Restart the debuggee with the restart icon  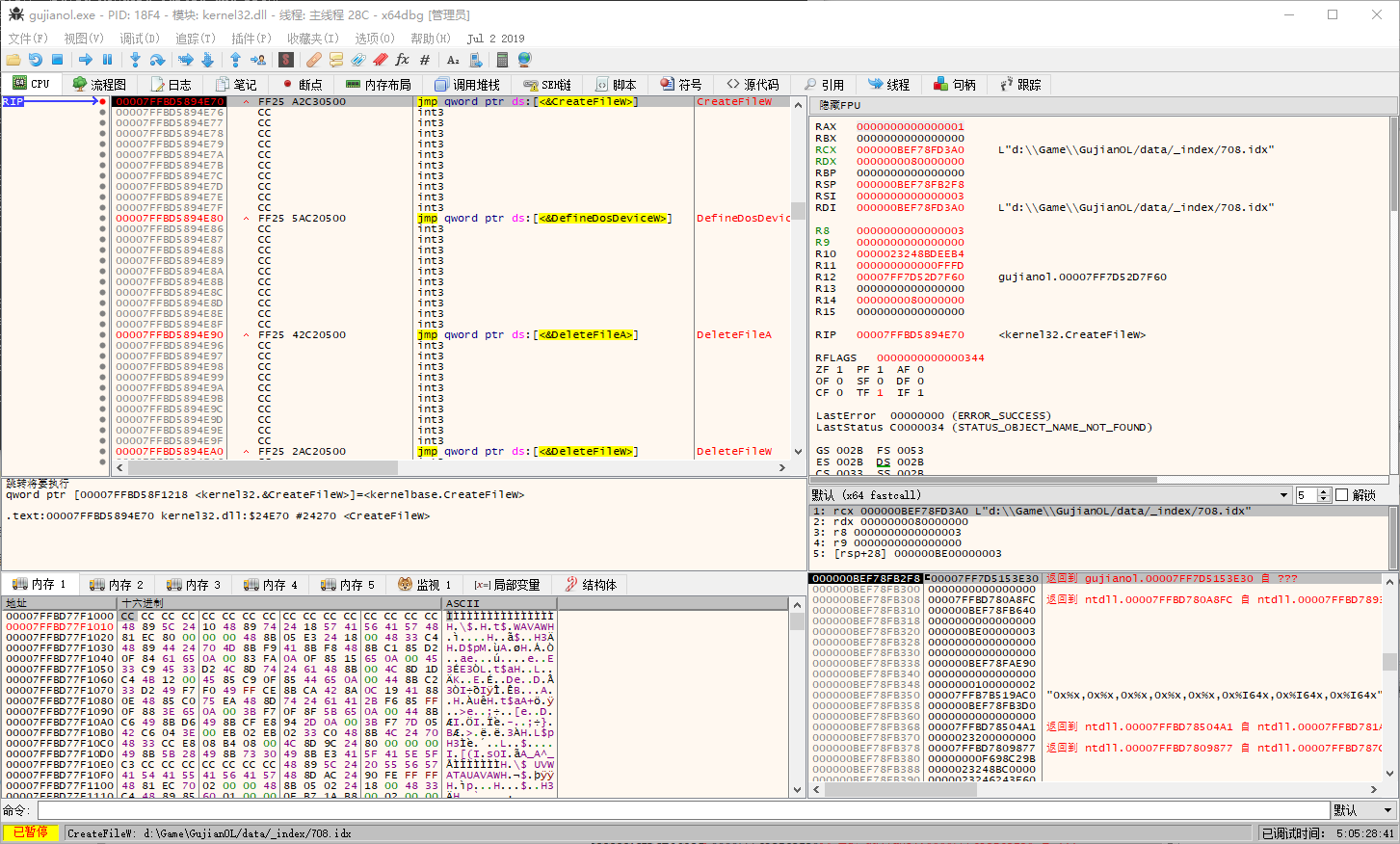pyautogui.click(x=36, y=60)
